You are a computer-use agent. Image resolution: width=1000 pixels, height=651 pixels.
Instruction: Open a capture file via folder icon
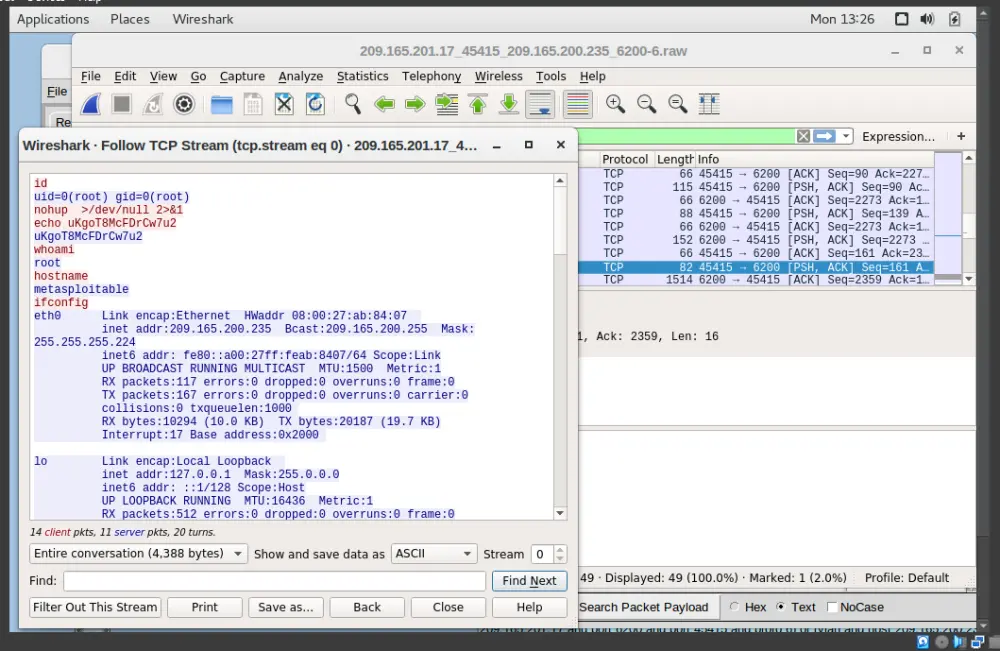click(221, 103)
